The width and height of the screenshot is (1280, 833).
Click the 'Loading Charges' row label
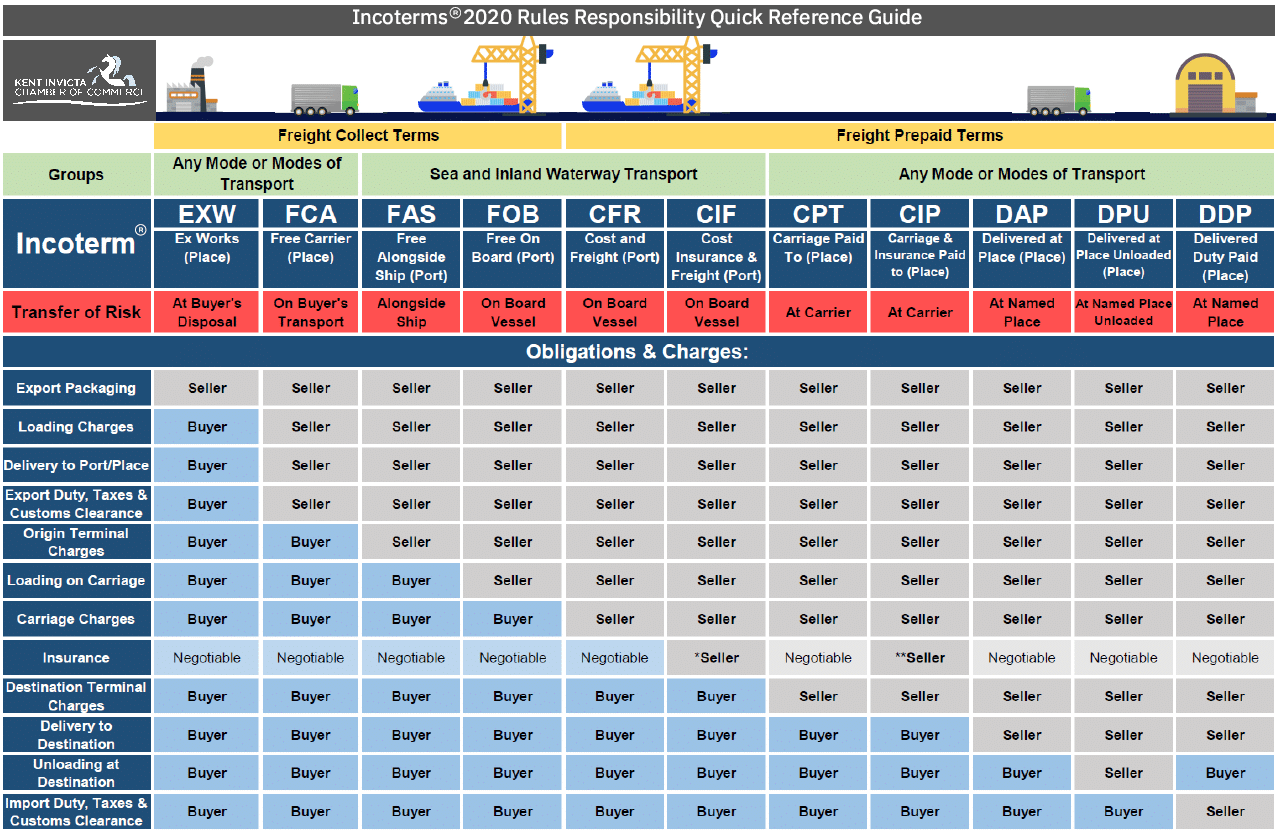[76, 427]
